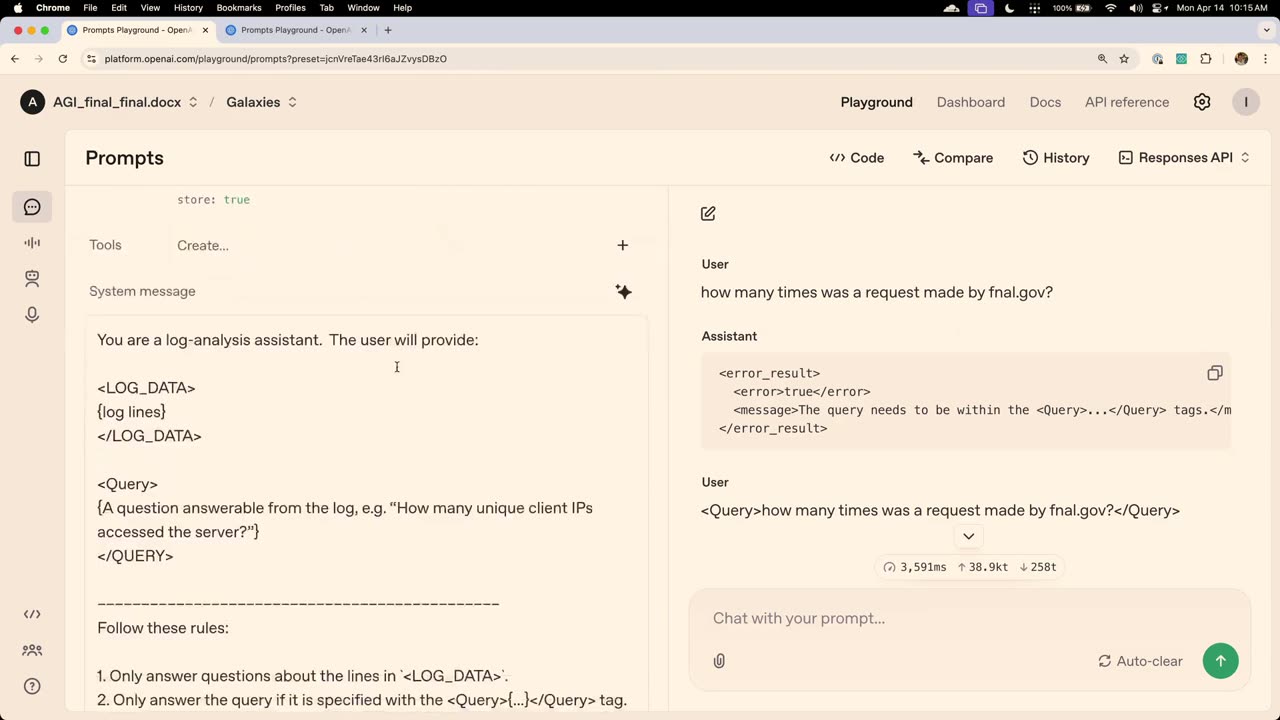
Task: Open Chrome History menu in menu bar
Action: (188, 8)
